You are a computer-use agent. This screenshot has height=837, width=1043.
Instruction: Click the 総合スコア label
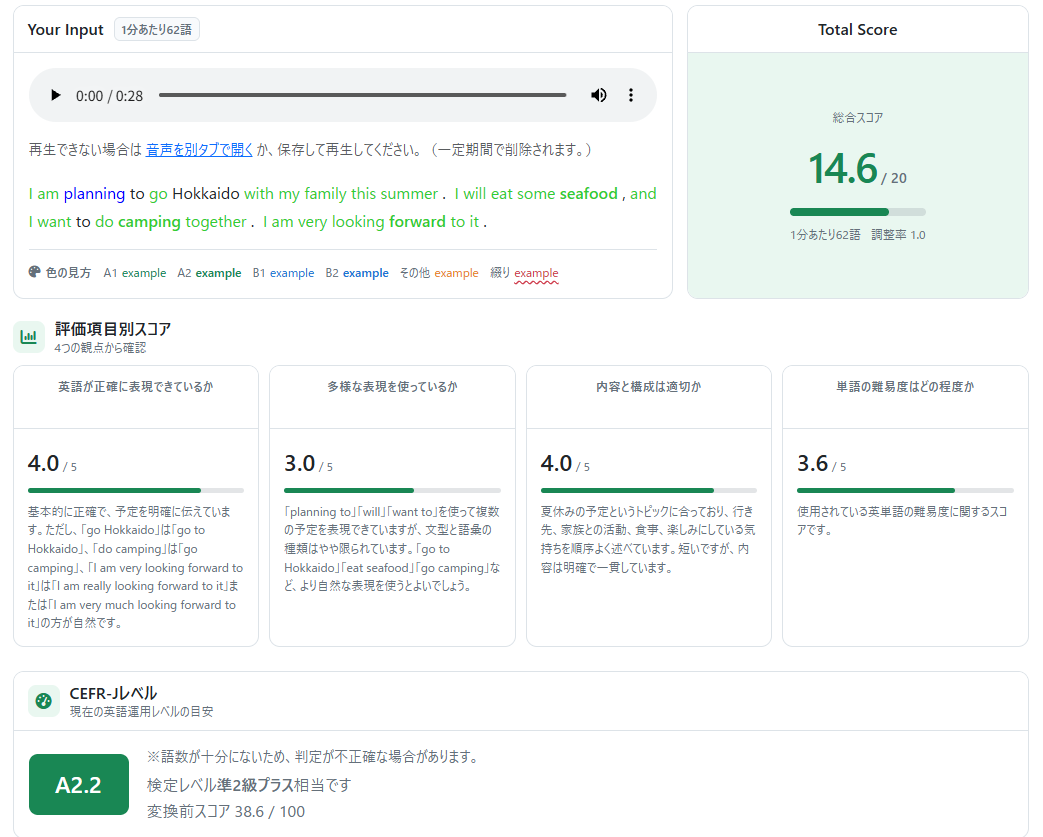pos(857,118)
